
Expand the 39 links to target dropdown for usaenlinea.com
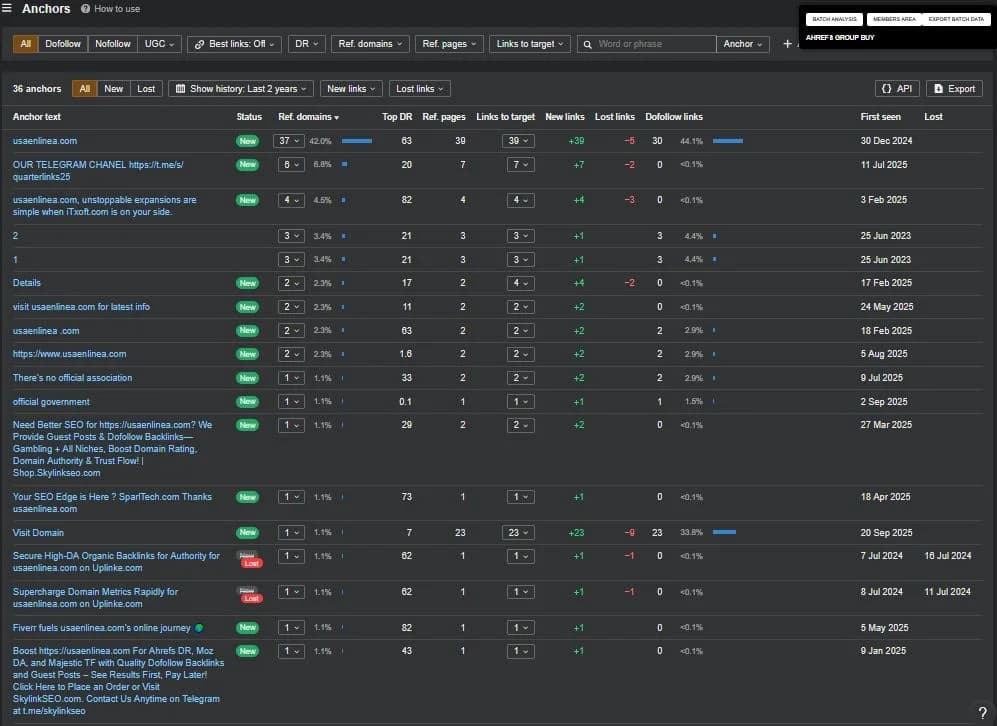(x=518, y=141)
